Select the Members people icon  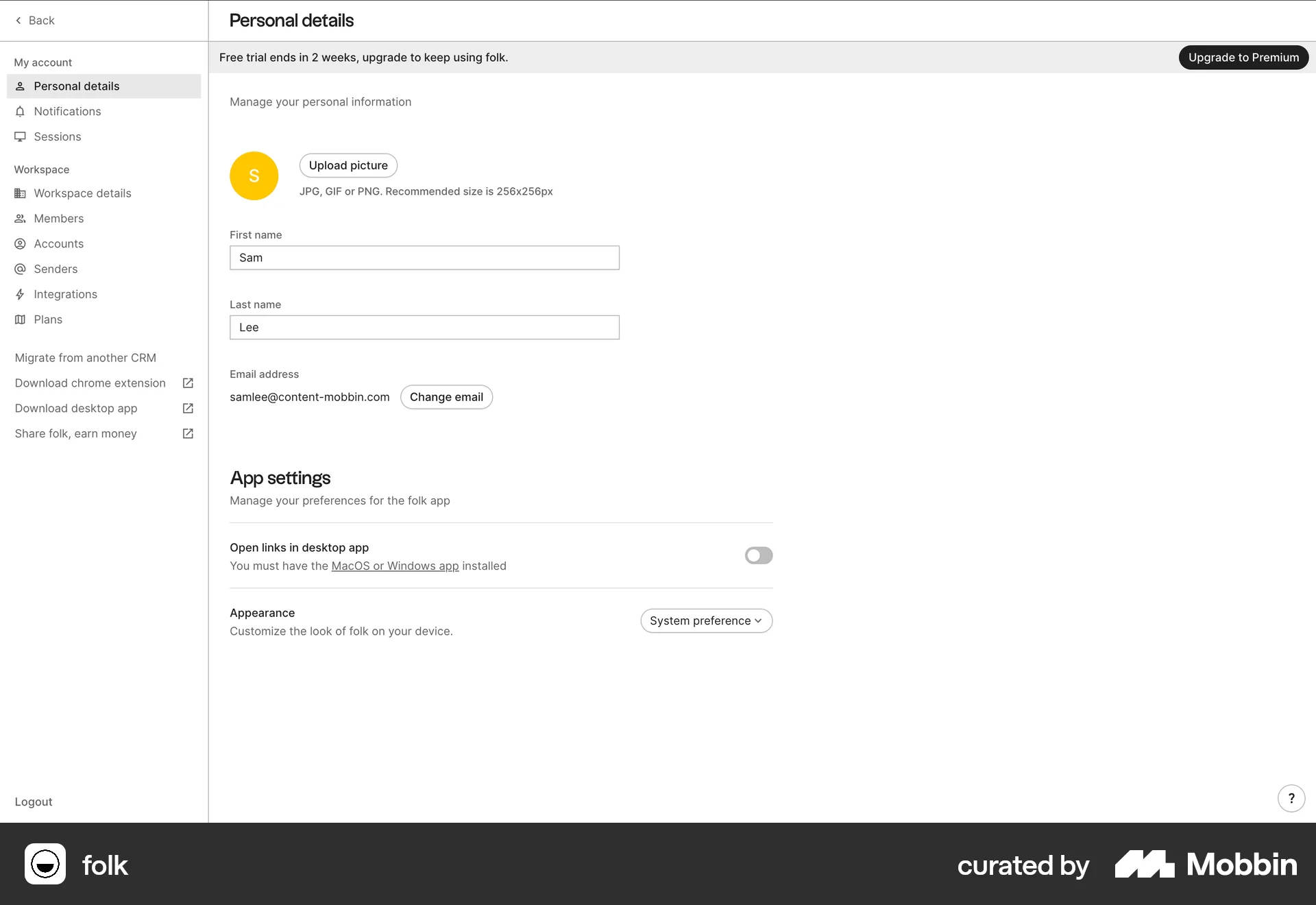click(x=21, y=218)
